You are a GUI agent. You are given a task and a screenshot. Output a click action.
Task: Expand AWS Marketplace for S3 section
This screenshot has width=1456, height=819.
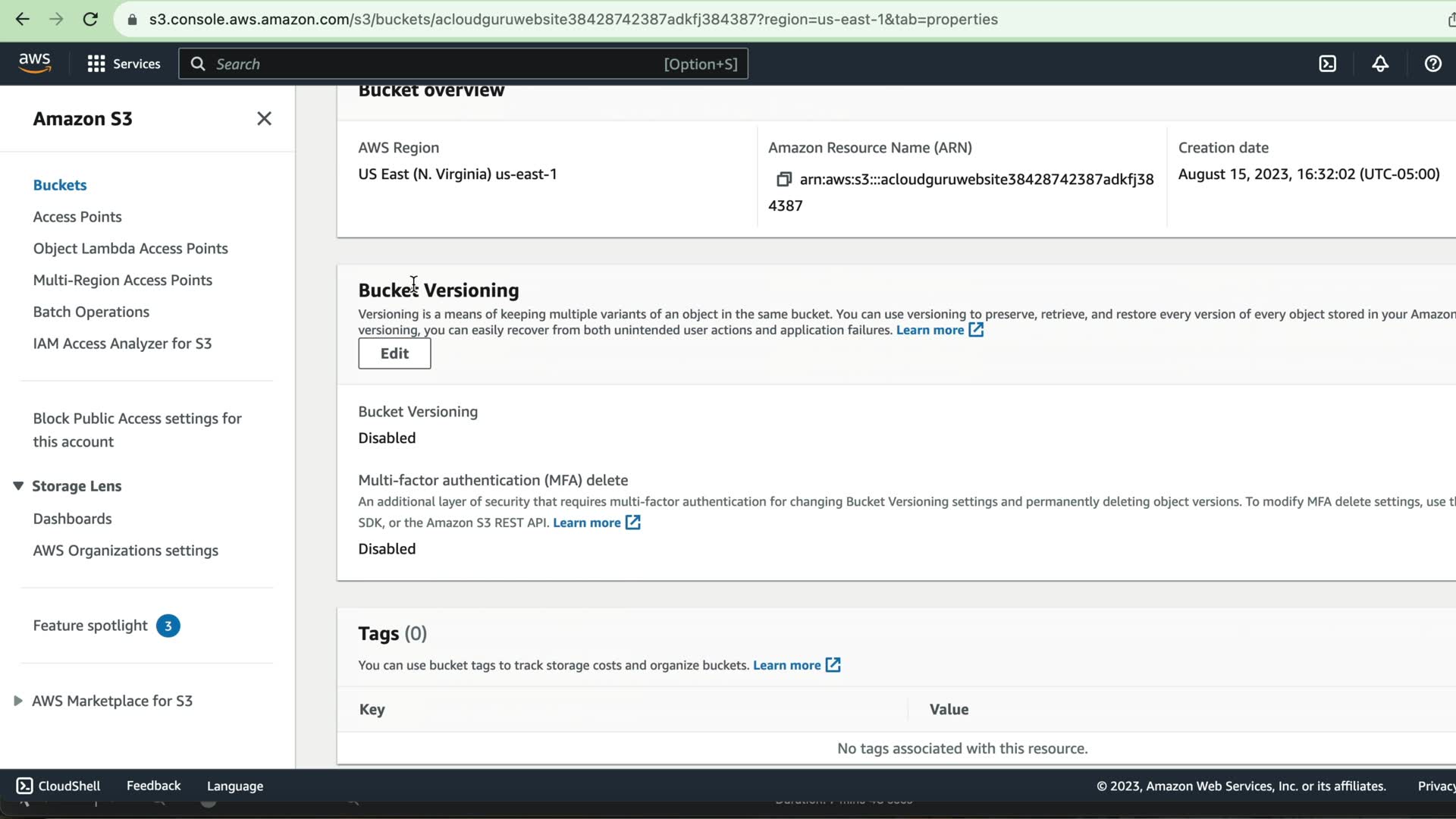pos(18,701)
